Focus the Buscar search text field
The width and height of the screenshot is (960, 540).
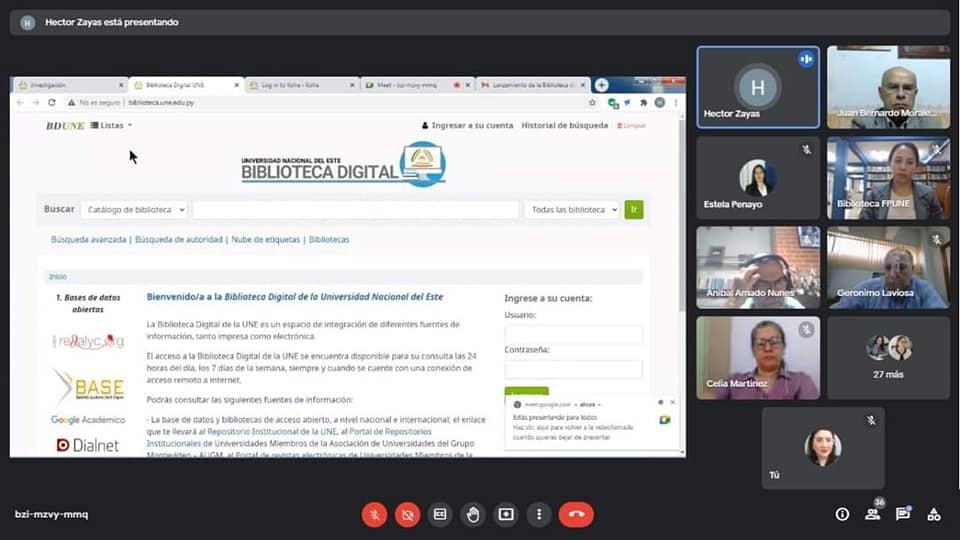[x=355, y=209]
